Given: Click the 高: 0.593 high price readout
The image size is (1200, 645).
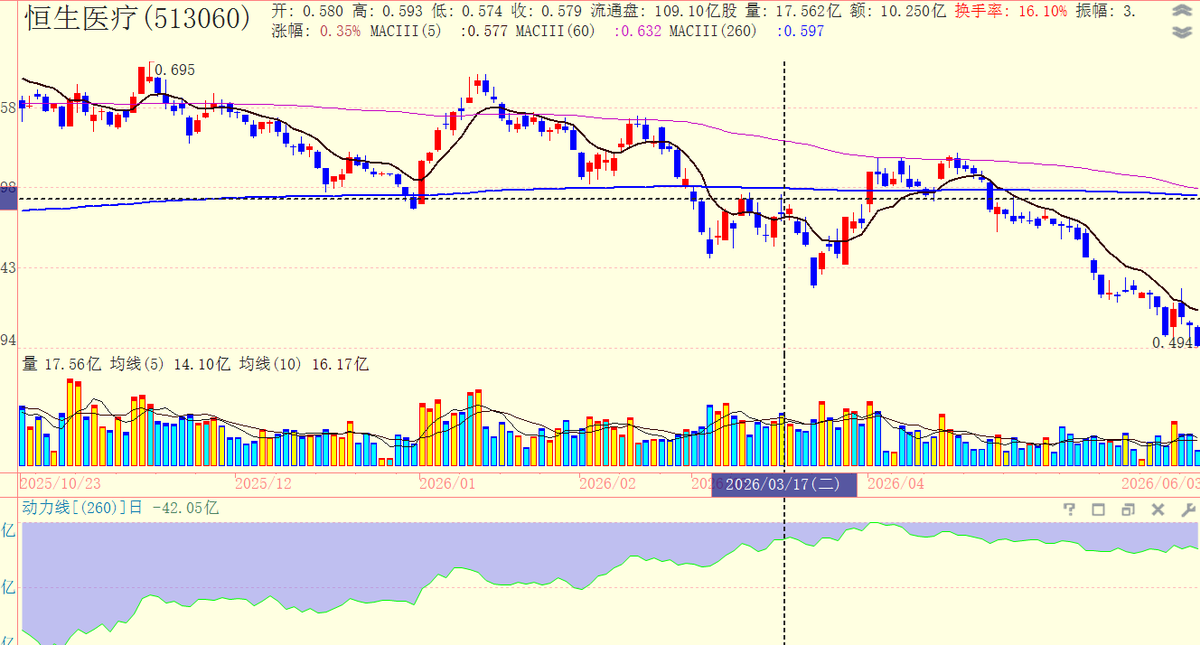Looking at the screenshot, I should click(x=386, y=11).
